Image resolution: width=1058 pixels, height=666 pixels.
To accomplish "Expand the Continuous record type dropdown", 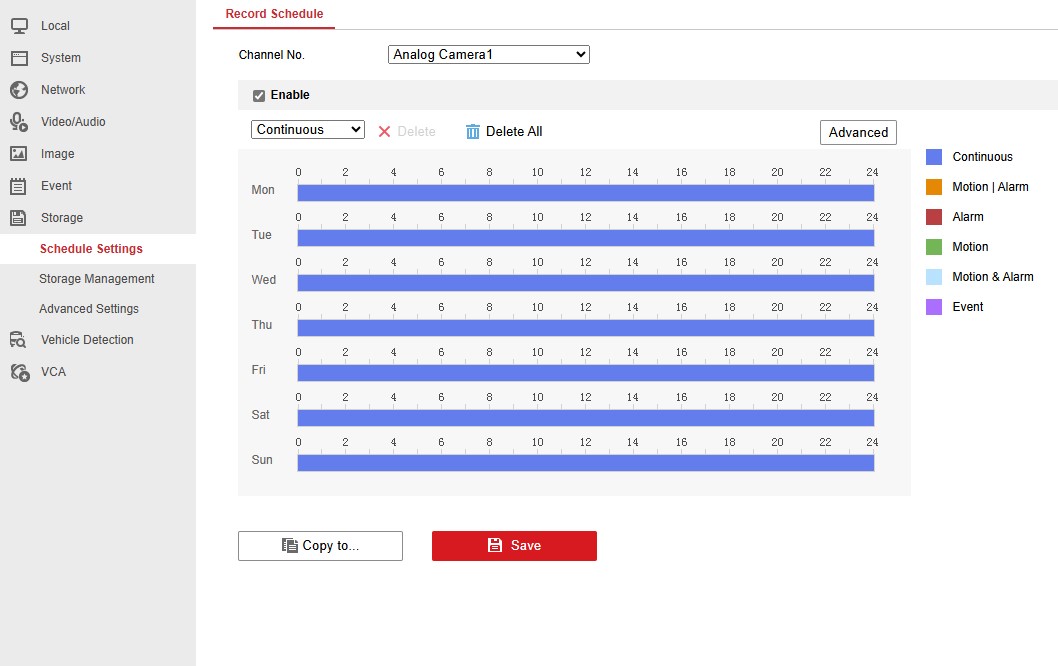I will coord(308,130).
